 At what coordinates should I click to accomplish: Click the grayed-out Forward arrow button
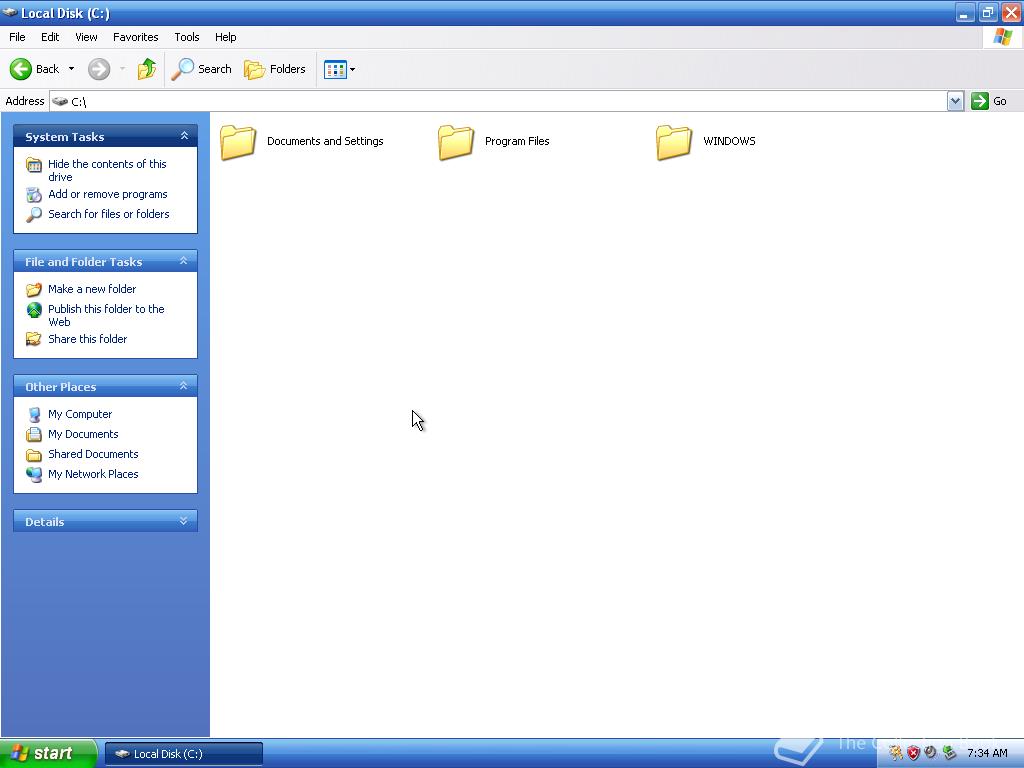click(x=99, y=69)
